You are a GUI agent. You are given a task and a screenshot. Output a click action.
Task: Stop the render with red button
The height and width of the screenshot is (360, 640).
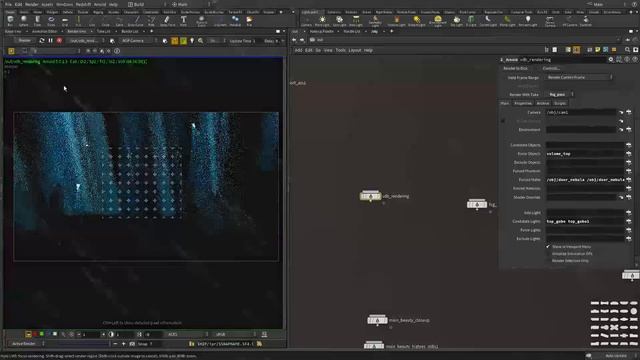pyautogui.click(x=60, y=40)
